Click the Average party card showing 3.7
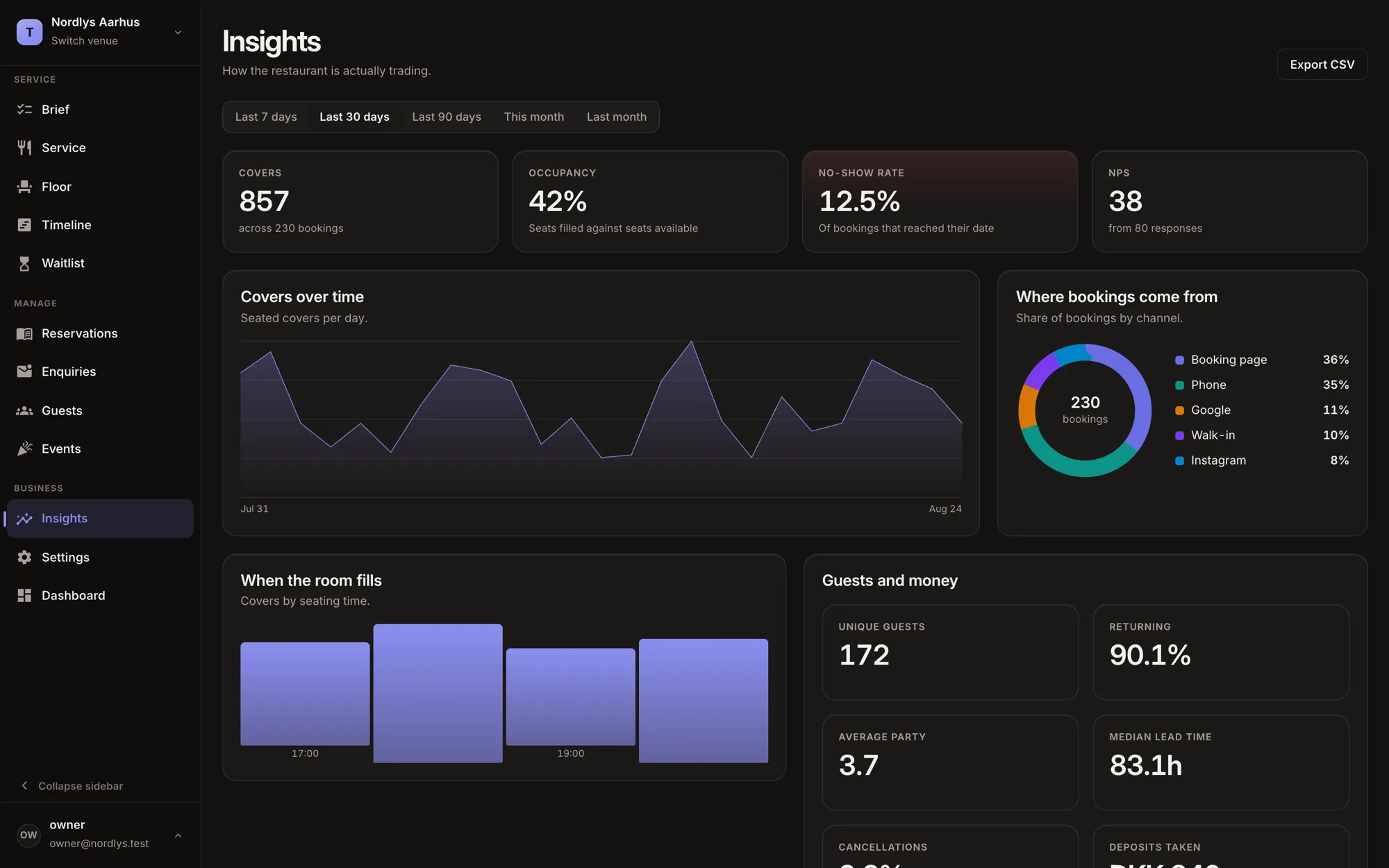The width and height of the screenshot is (1389, 868). click(950, 762)
